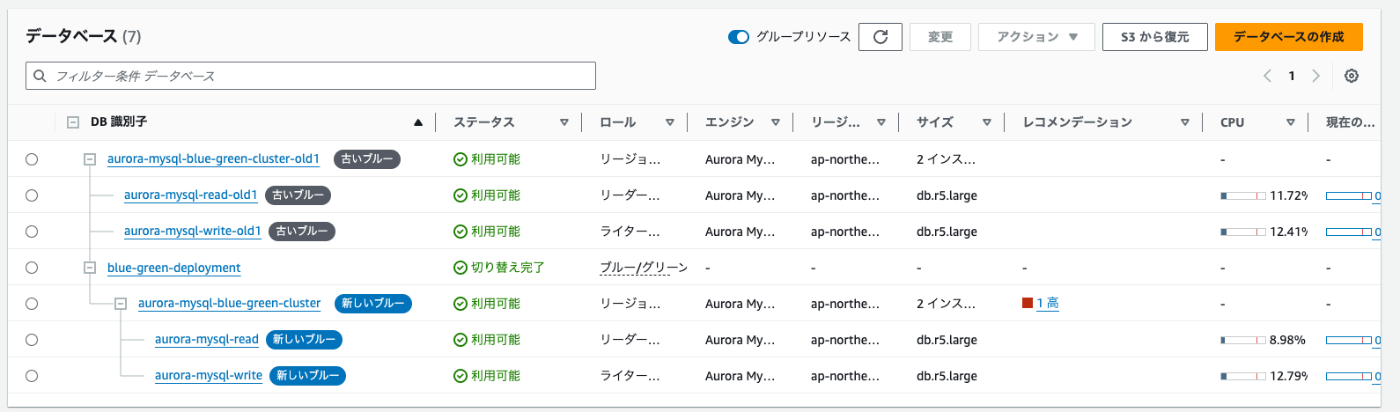Click green check icon in blue-green-deployment row
This screenshot has height=412, width=1400.
point(460,268)
